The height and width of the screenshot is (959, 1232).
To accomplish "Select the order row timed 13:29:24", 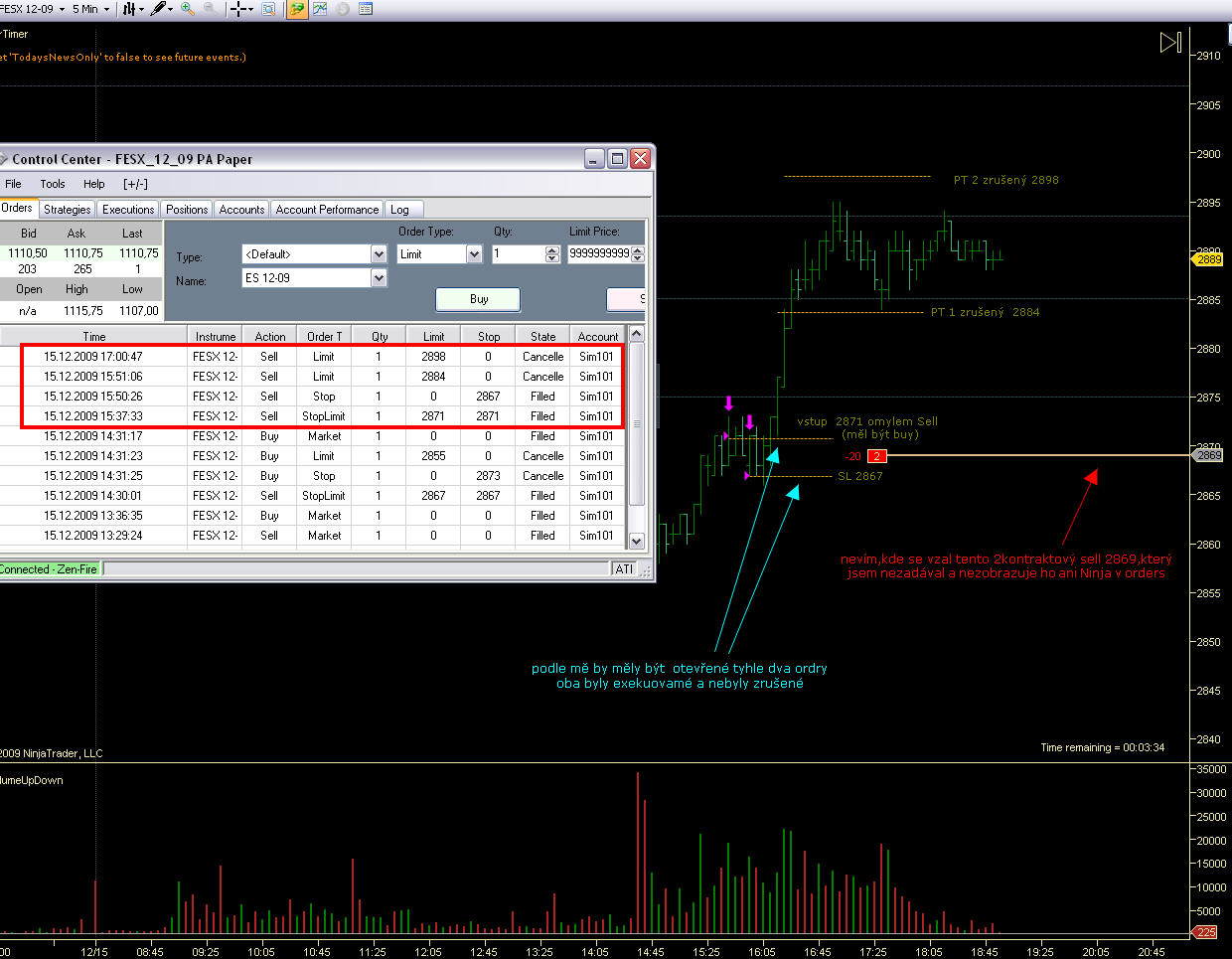I will [313, 536].
